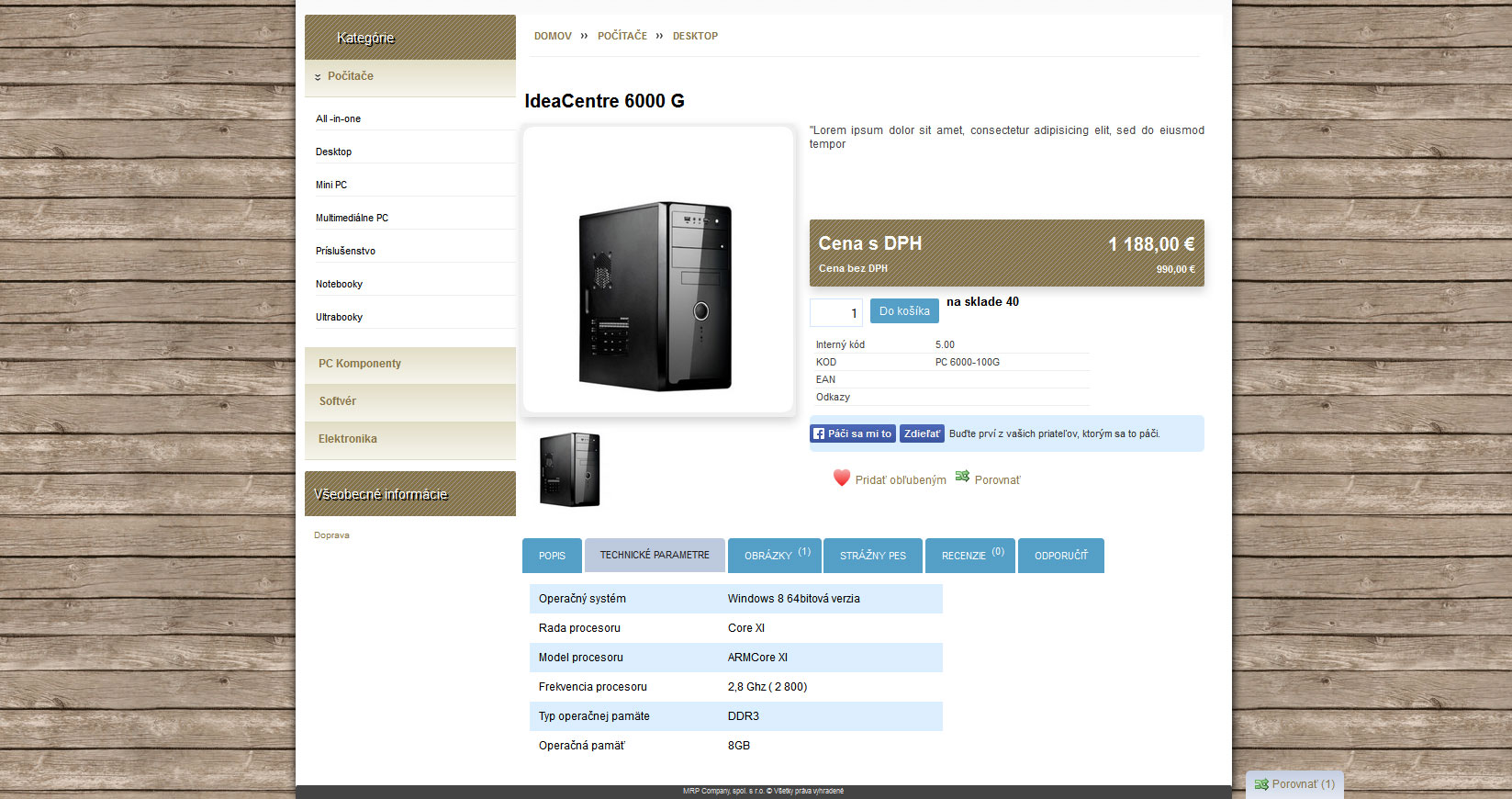Click product title IdeaCentre 6000 G
Viewport: 1512px width, 799px height.
[604, 101]
